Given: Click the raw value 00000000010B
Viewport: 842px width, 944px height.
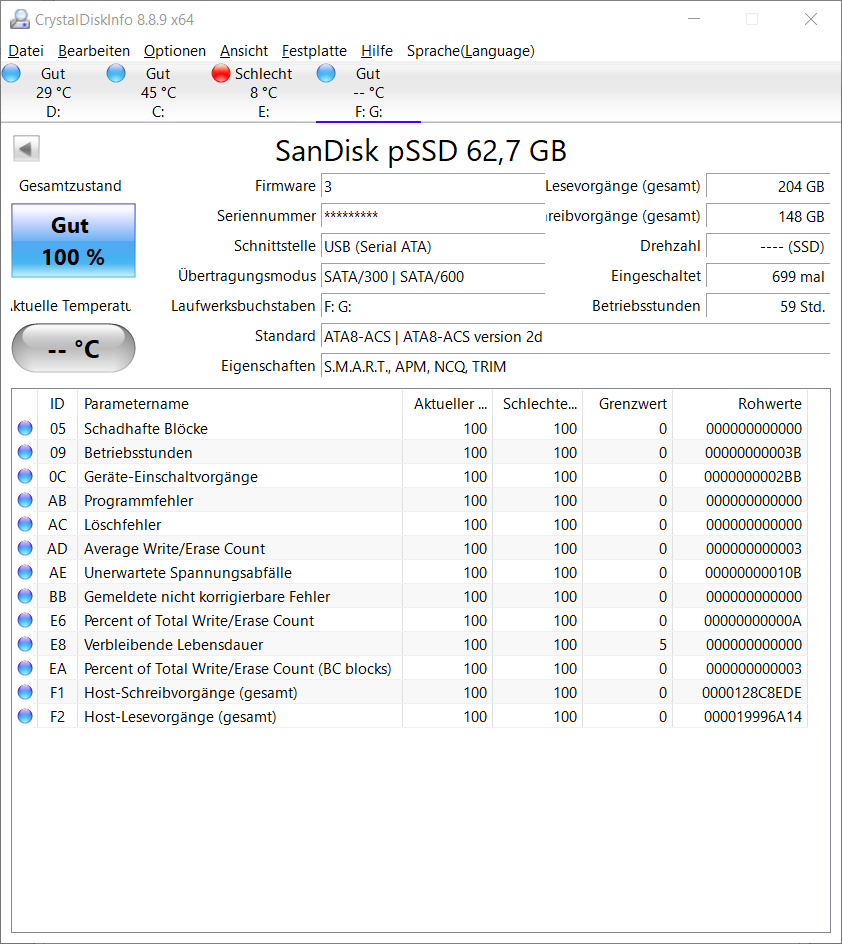Looking at the screenshot, I should pos(753,572).
